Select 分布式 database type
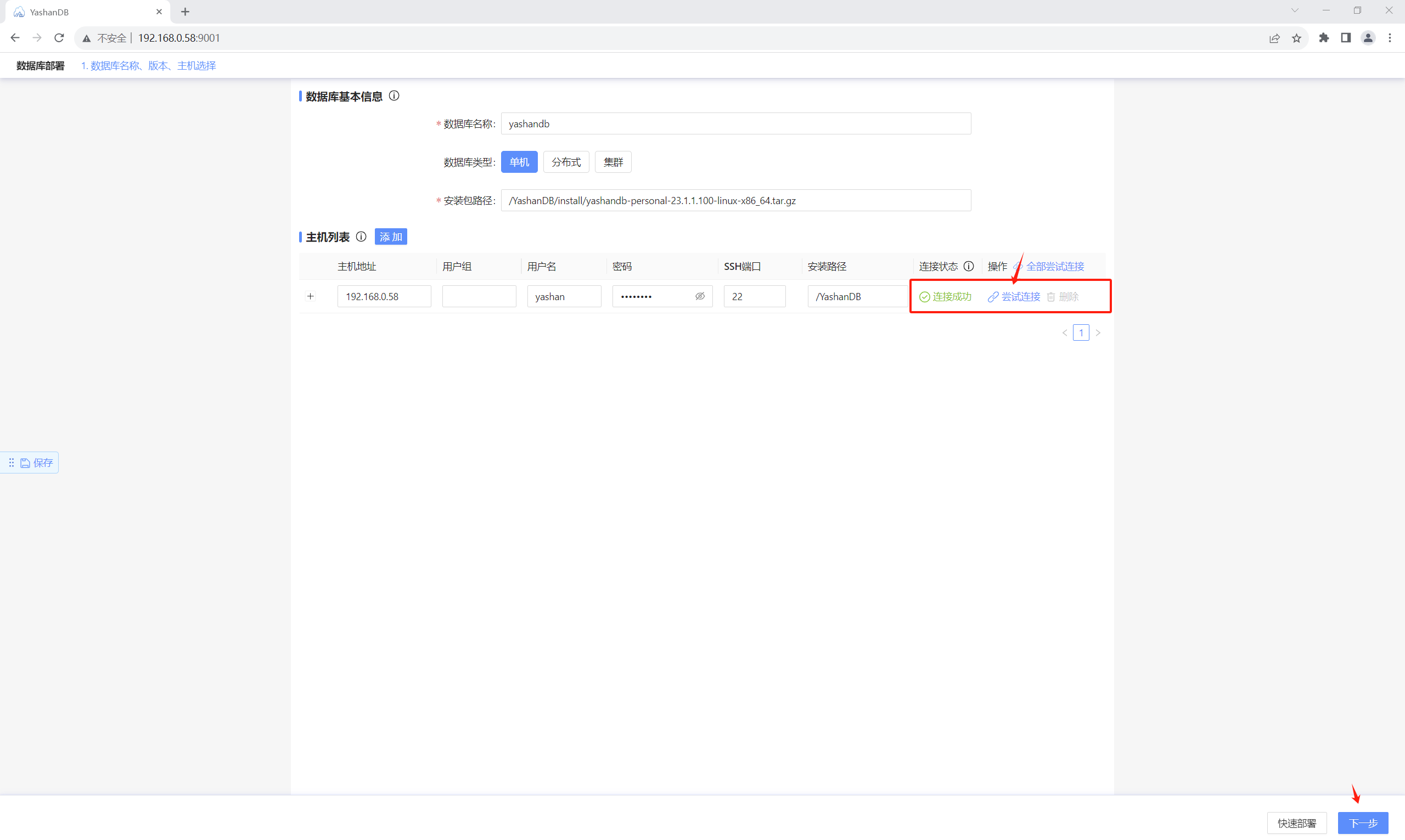This screenshot has width=1405, height=840. point(565,162)
